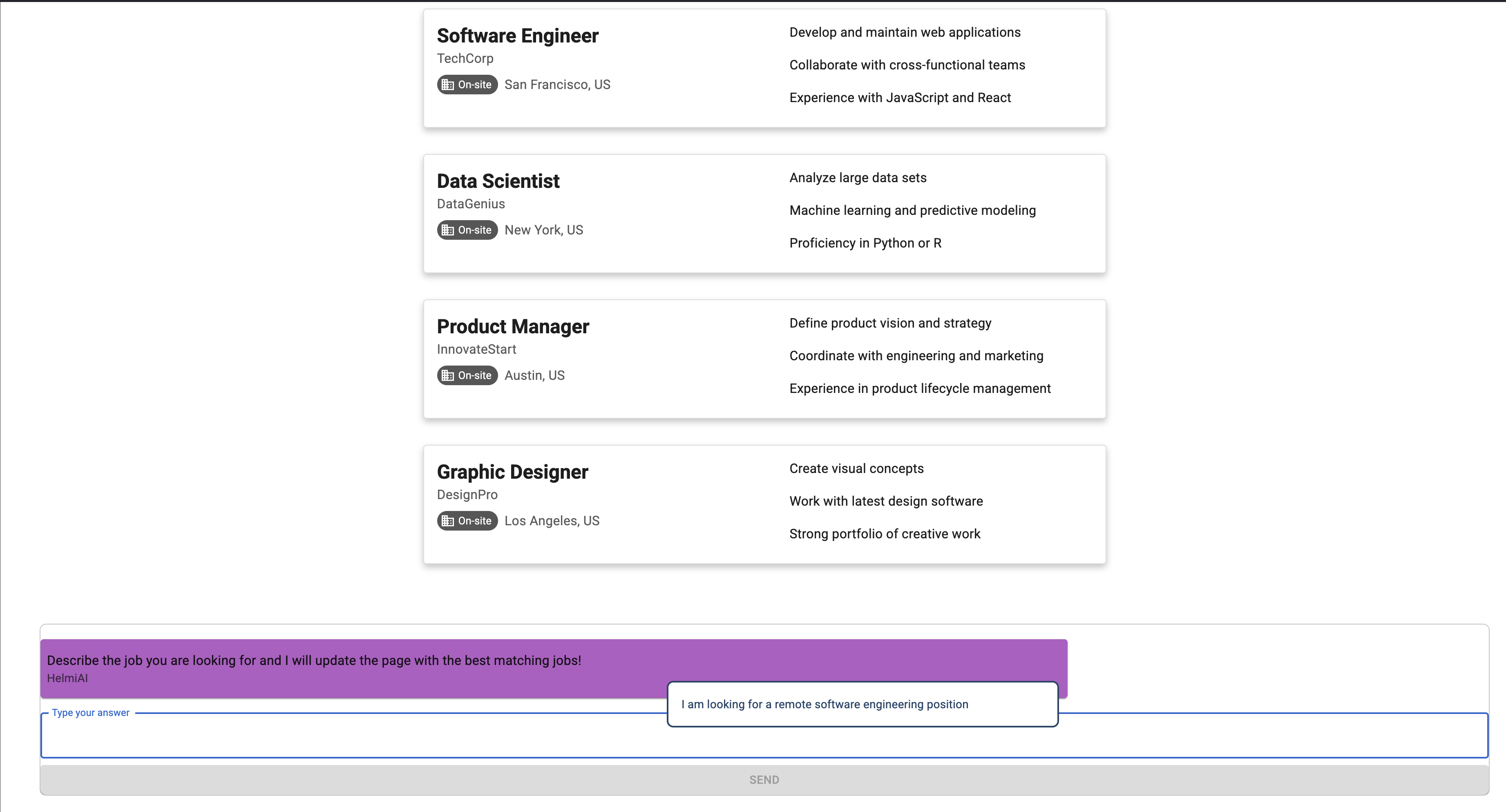Open the Data Scientist job title

coord(498,181)
